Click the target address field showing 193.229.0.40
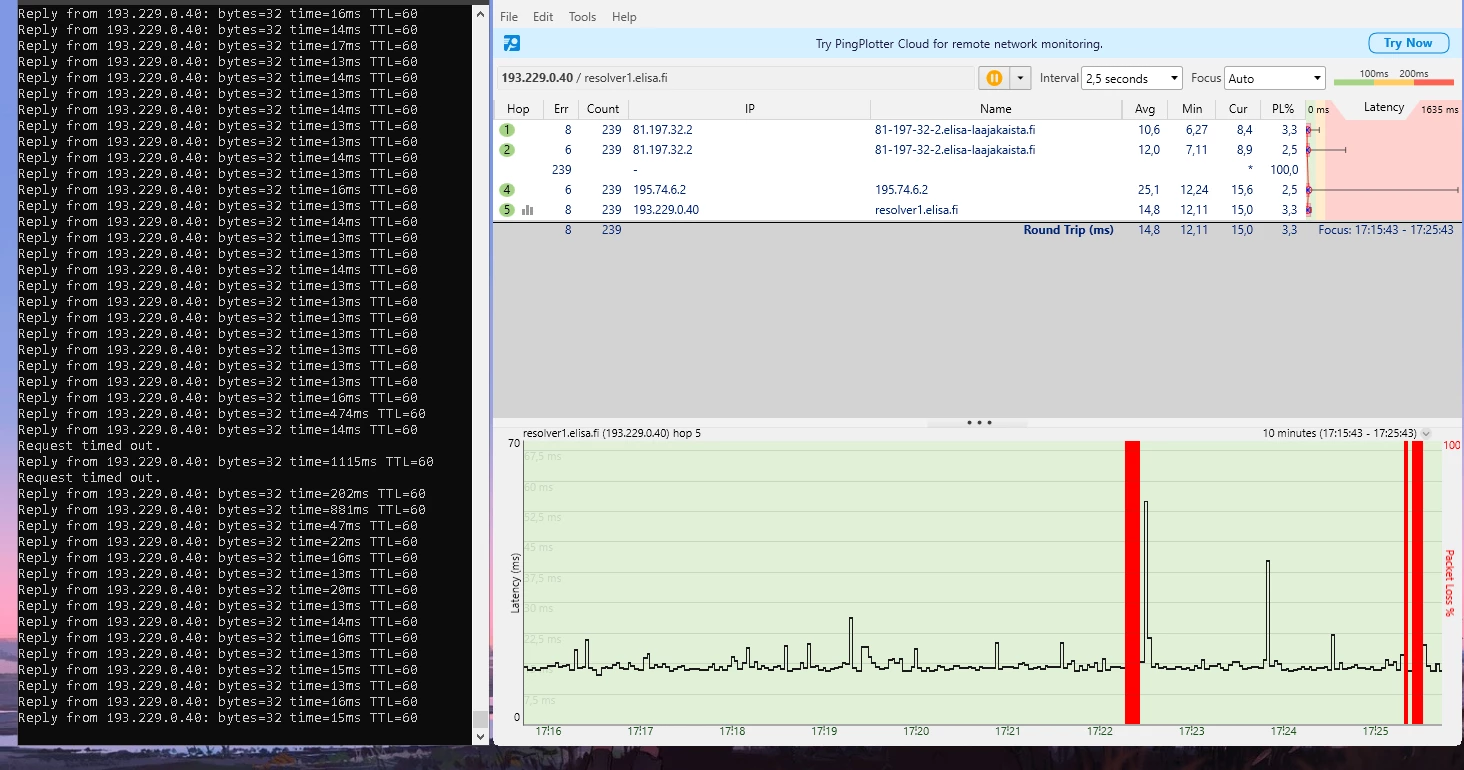Screen dimensions: 1464x770 [x=735, y=78]
